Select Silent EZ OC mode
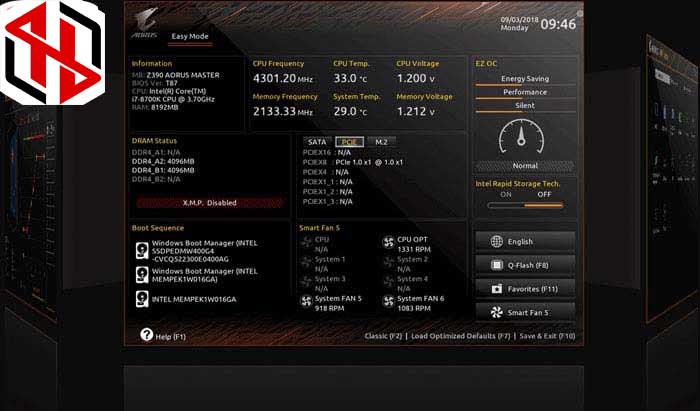The image size is (700, 411). (x=525, y=106)
